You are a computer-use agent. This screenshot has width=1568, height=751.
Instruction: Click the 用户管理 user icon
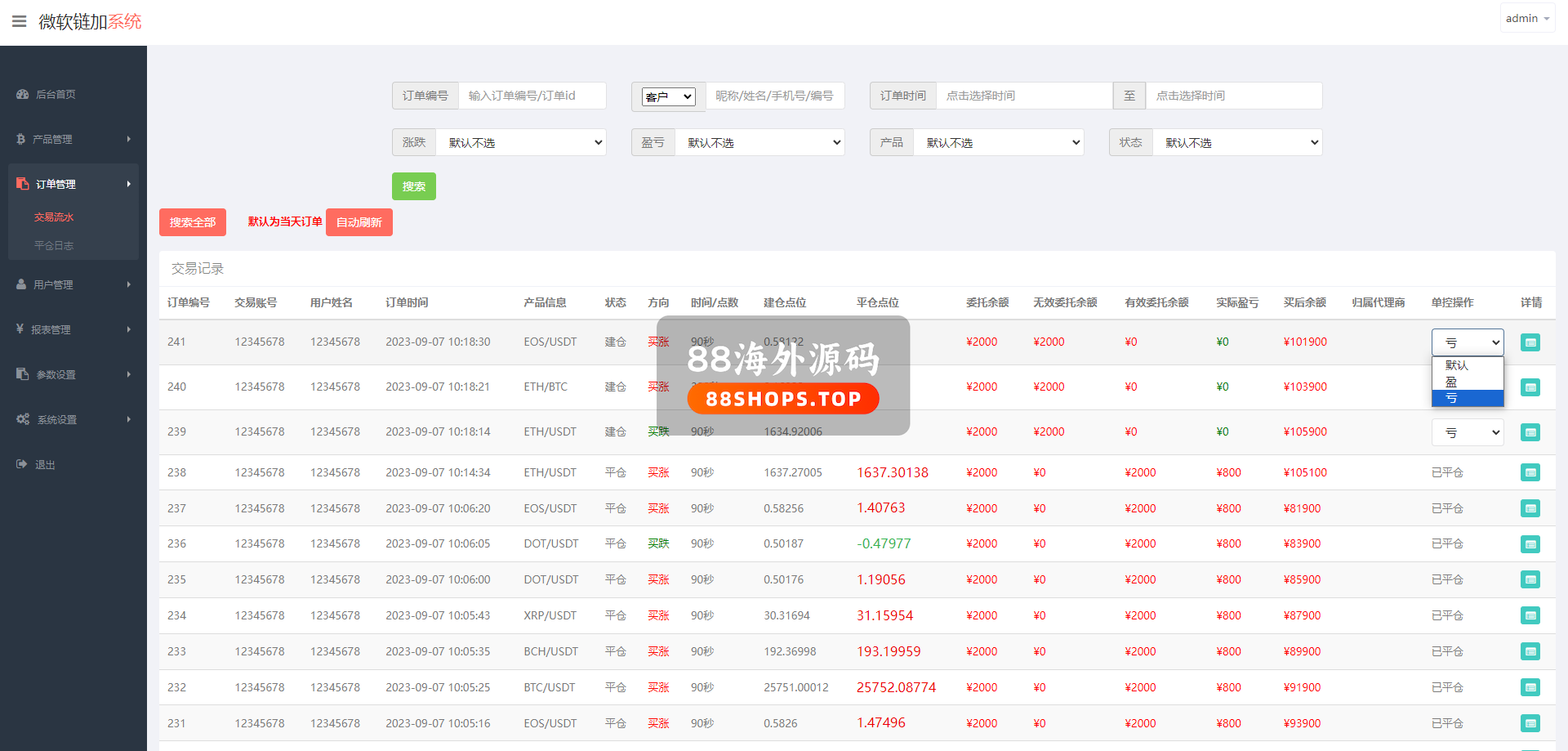(22, 284)
